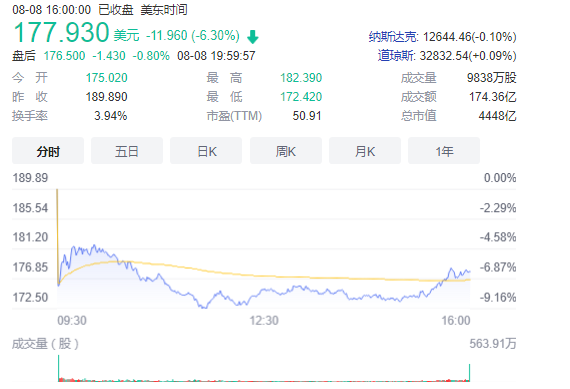Switch to the 五日 five-day tab
Viewport: 570px width, 389px height.
pos(127,151)
